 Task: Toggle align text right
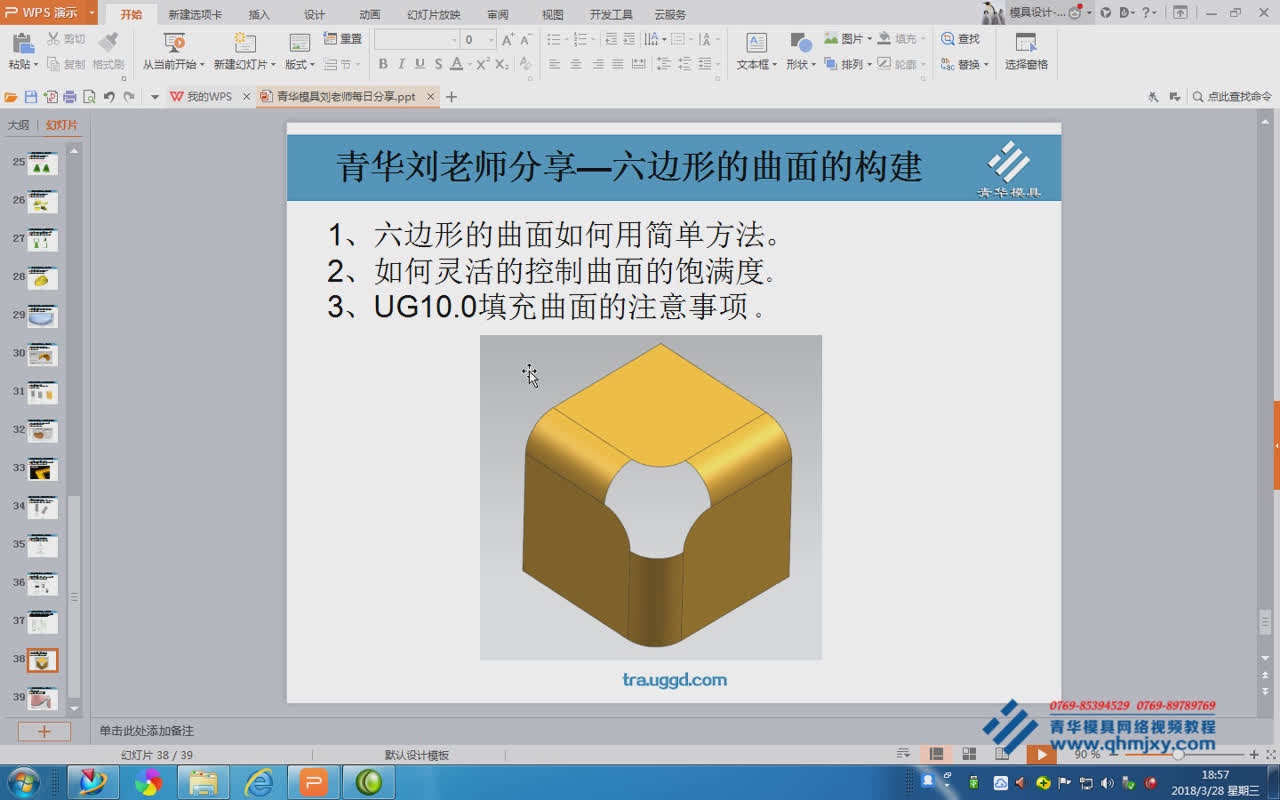(x=598, y=64)
